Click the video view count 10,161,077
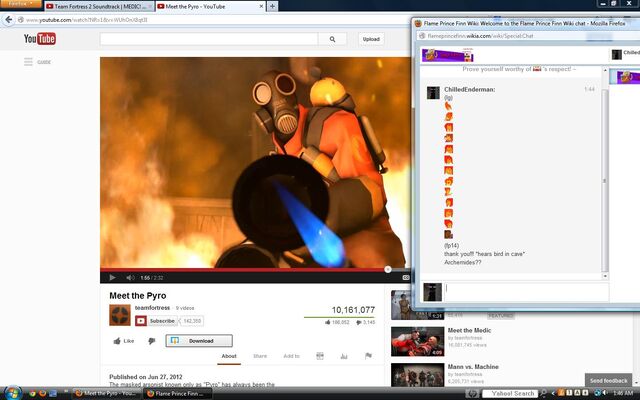Image resolution: width=640 pixels, height=400 pixels. (353, 310)
